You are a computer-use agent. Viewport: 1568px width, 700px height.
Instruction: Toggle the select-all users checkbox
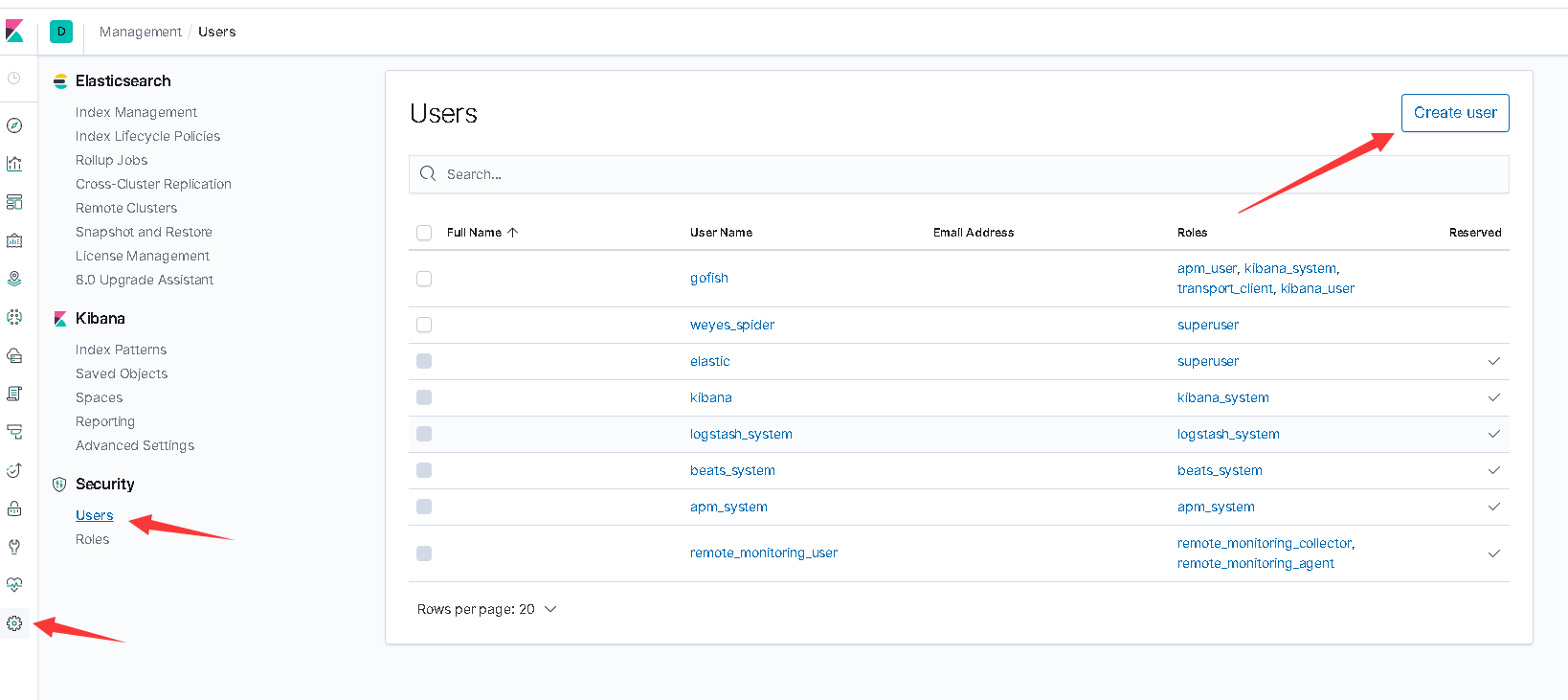[424, 233]
